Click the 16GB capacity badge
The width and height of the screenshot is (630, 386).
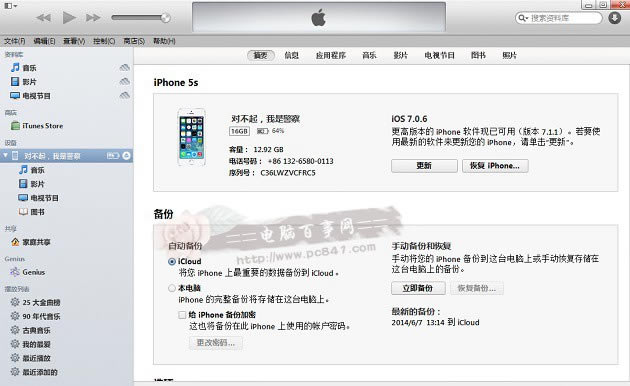tap(239, 131)
